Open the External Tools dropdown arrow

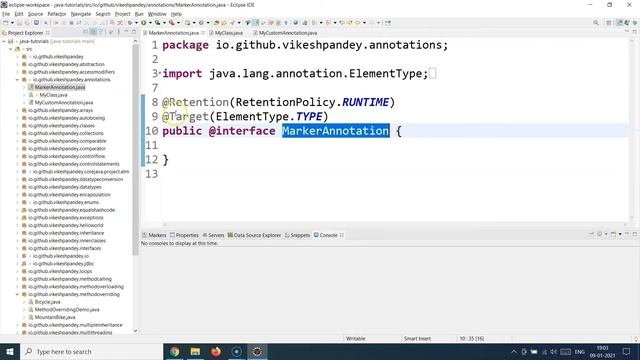coord(178,23)
